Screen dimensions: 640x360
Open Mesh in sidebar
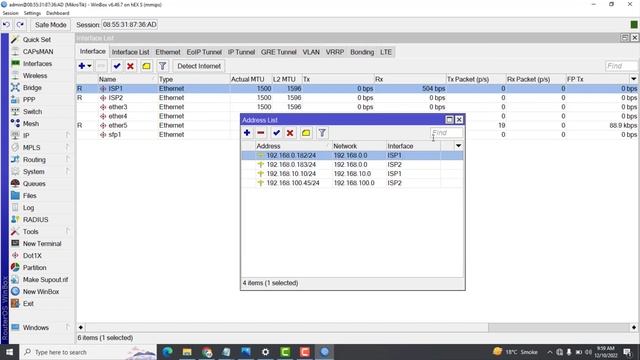pos(31,124)
